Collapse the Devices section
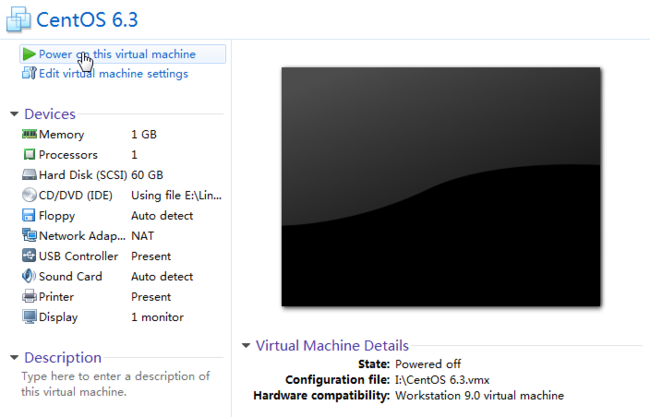 pos(15,114)
